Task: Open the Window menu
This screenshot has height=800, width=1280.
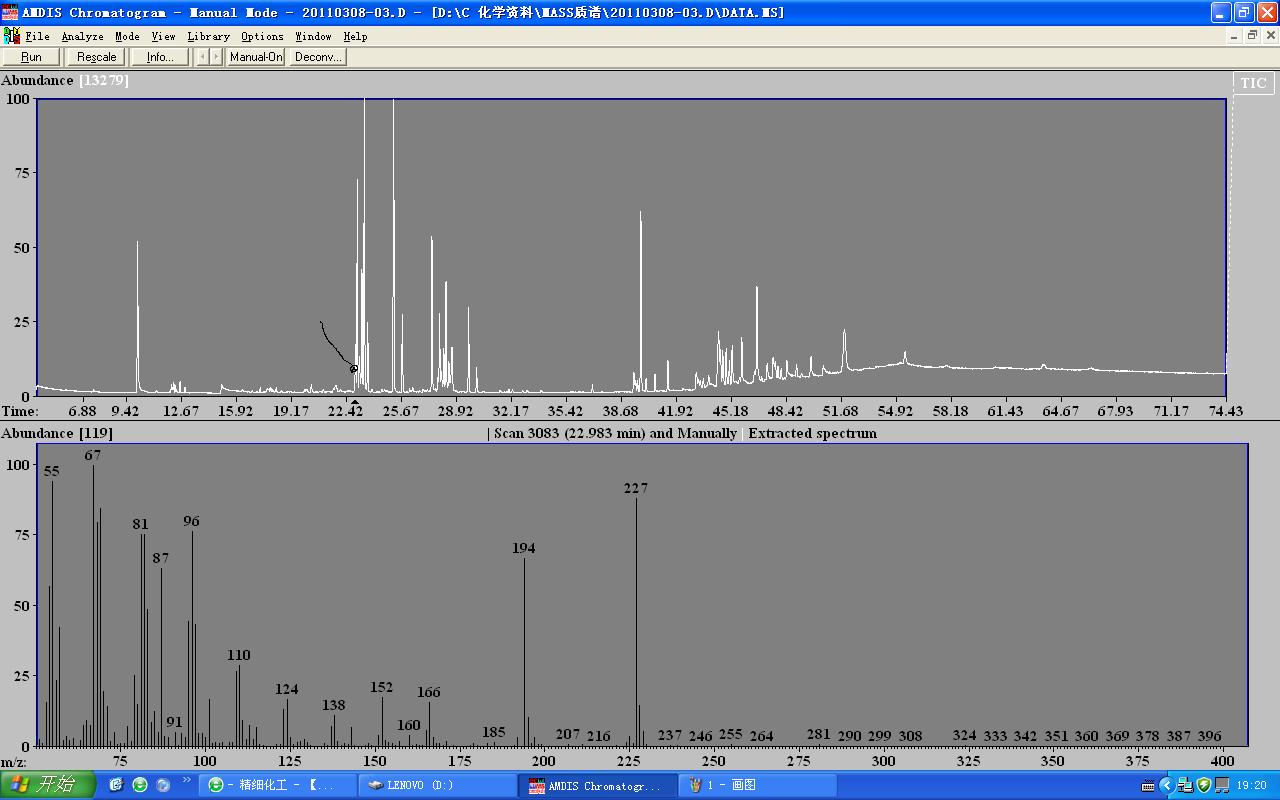Action: click(x=313, y=36)
